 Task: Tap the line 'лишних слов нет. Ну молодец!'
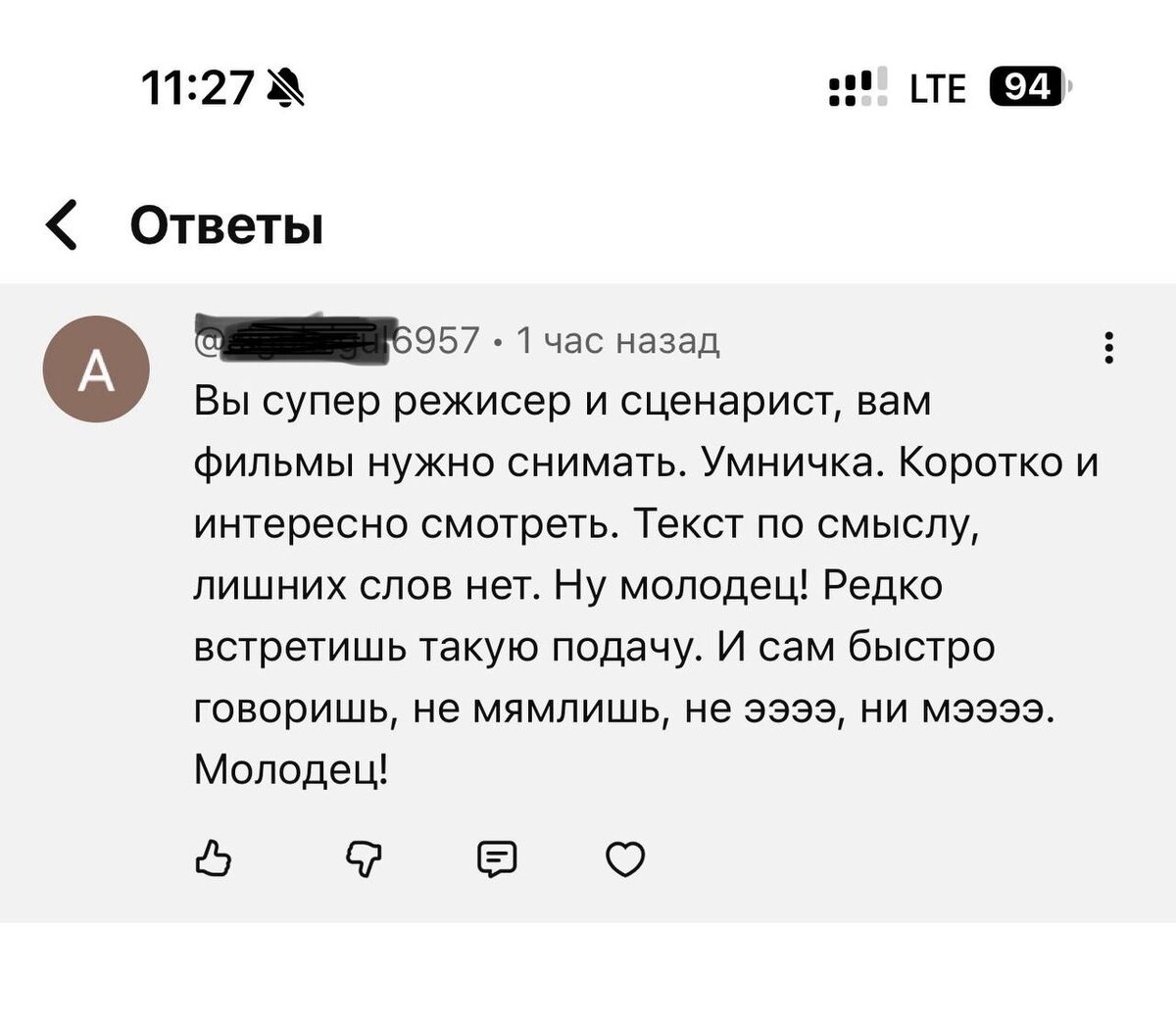(x=568, y=585)
